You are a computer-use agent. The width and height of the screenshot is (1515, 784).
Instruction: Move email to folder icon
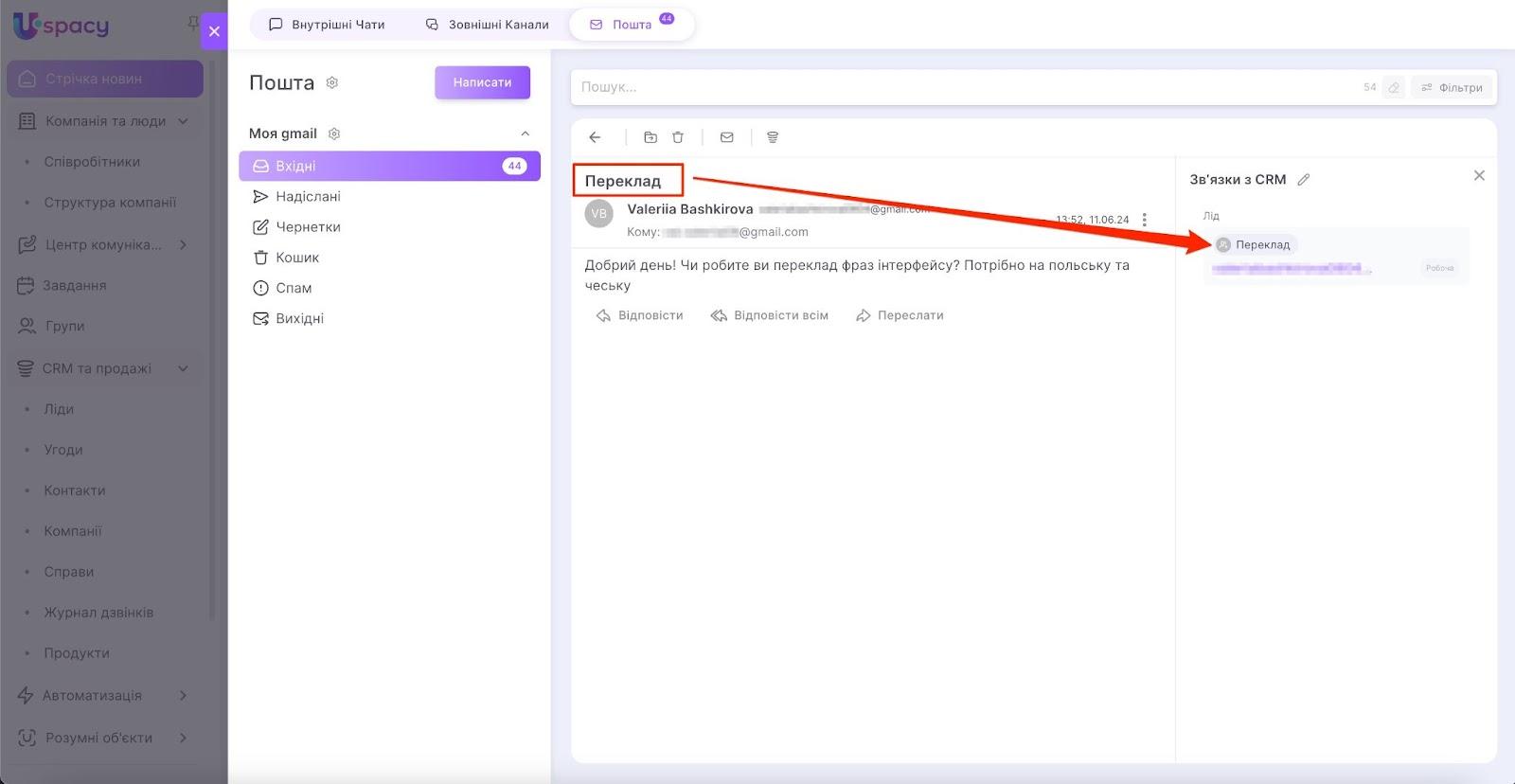(x=651, y=137)
